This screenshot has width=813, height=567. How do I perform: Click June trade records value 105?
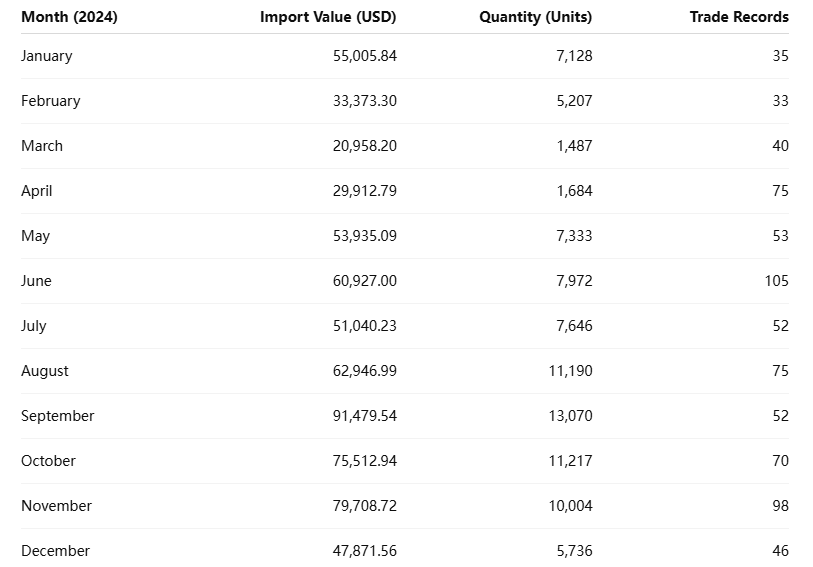click(776, 281)
